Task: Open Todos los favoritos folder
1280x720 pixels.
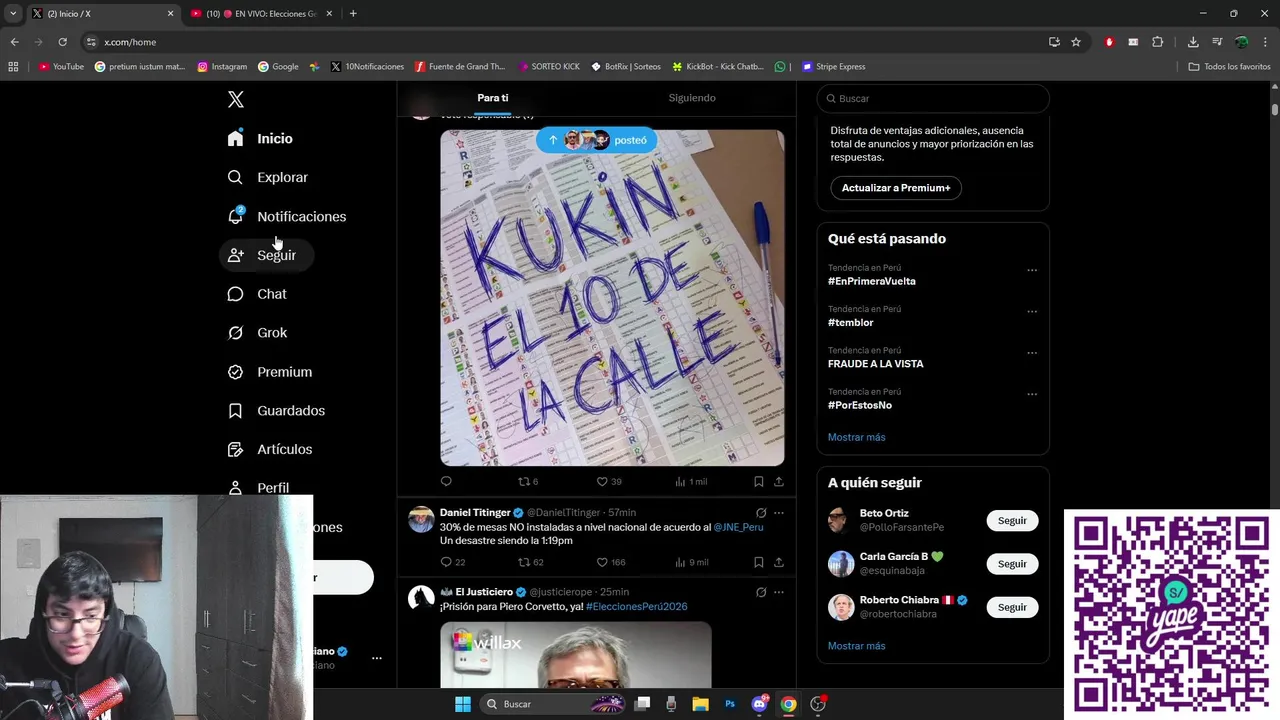Action: [x=1229, y=67]
